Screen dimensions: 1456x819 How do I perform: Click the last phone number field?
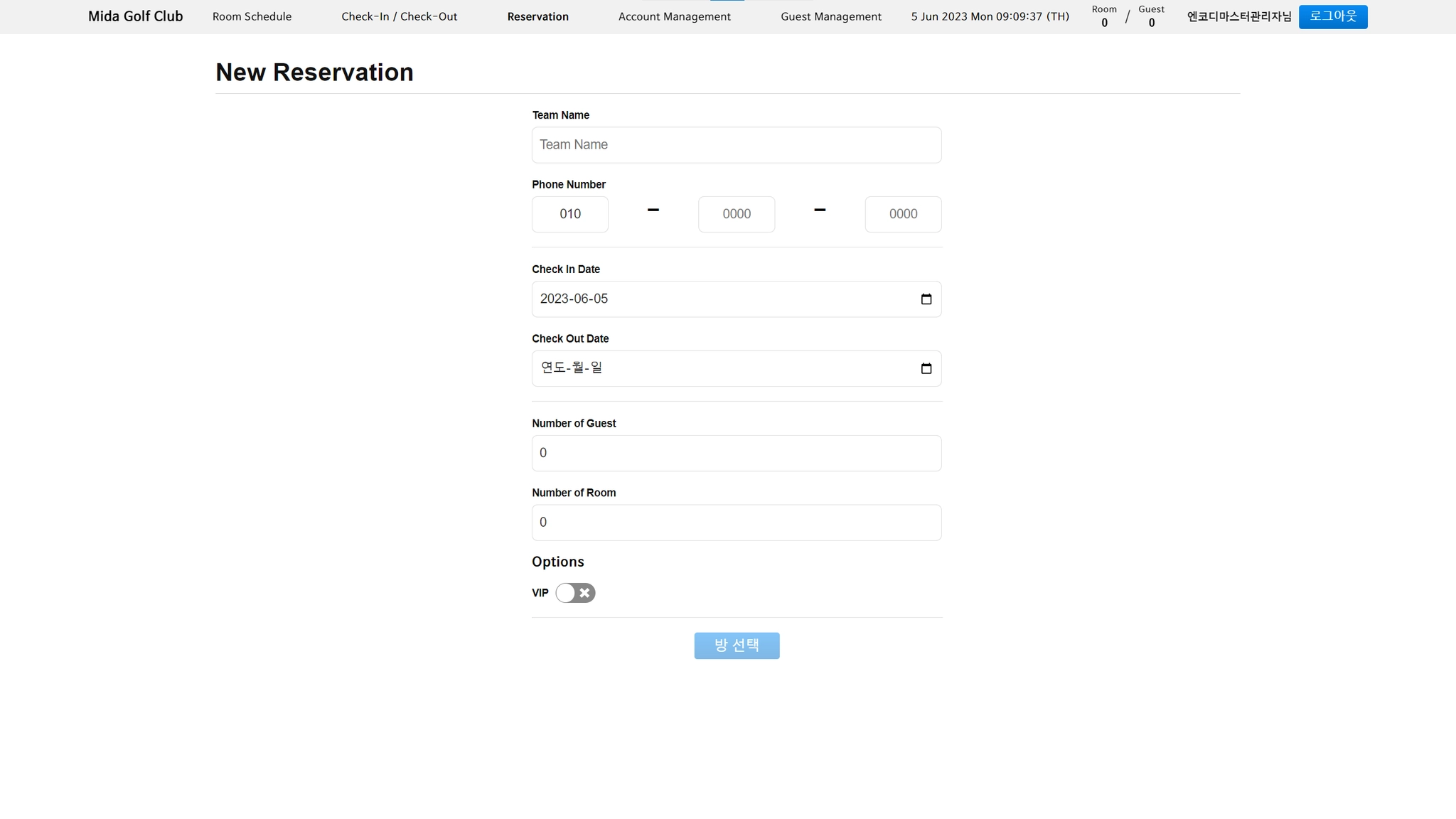(x=902, y=214)
